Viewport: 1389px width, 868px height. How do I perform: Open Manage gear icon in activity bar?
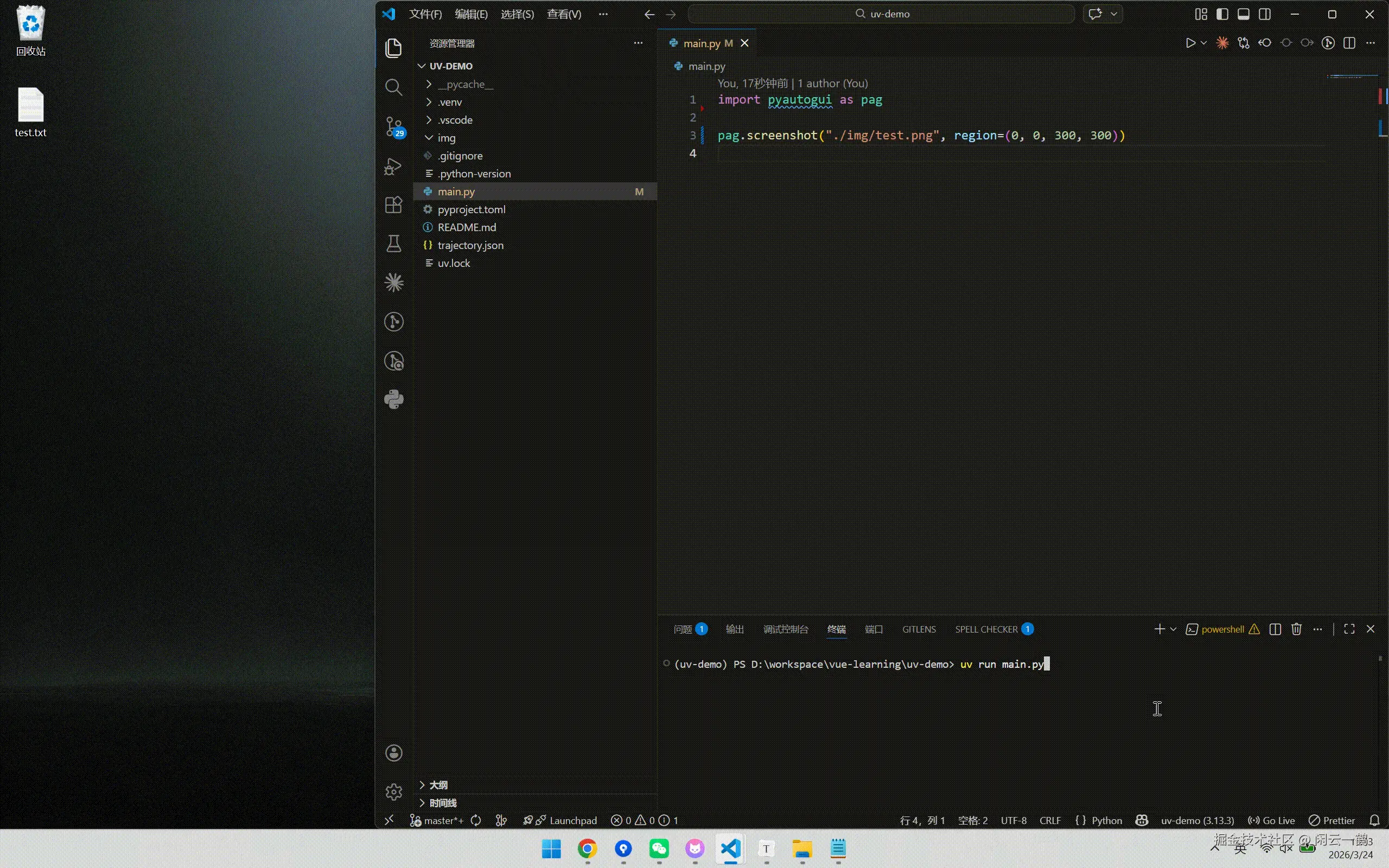coord(394,792)
